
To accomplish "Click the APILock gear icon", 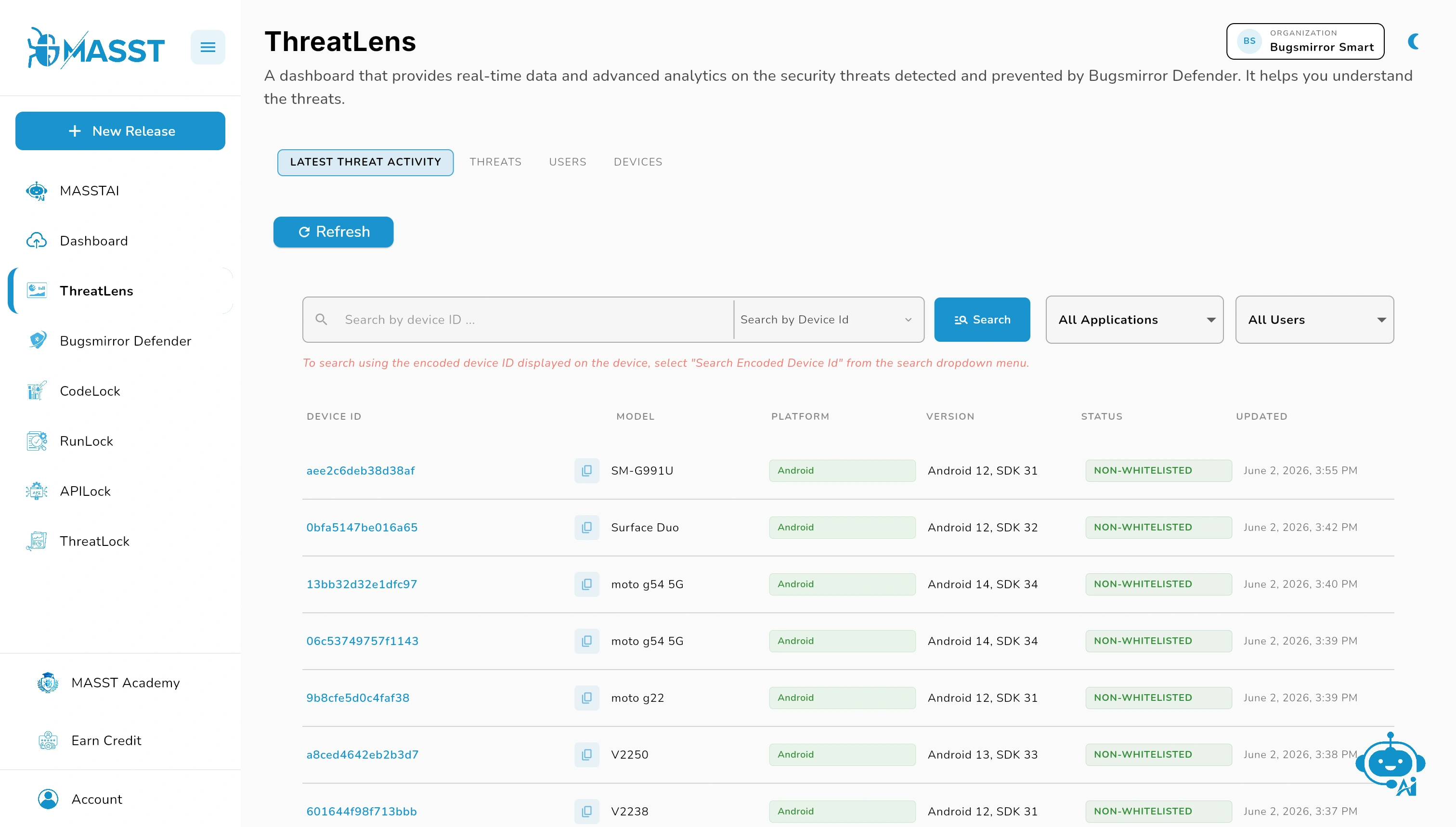I will coord(37,491).
